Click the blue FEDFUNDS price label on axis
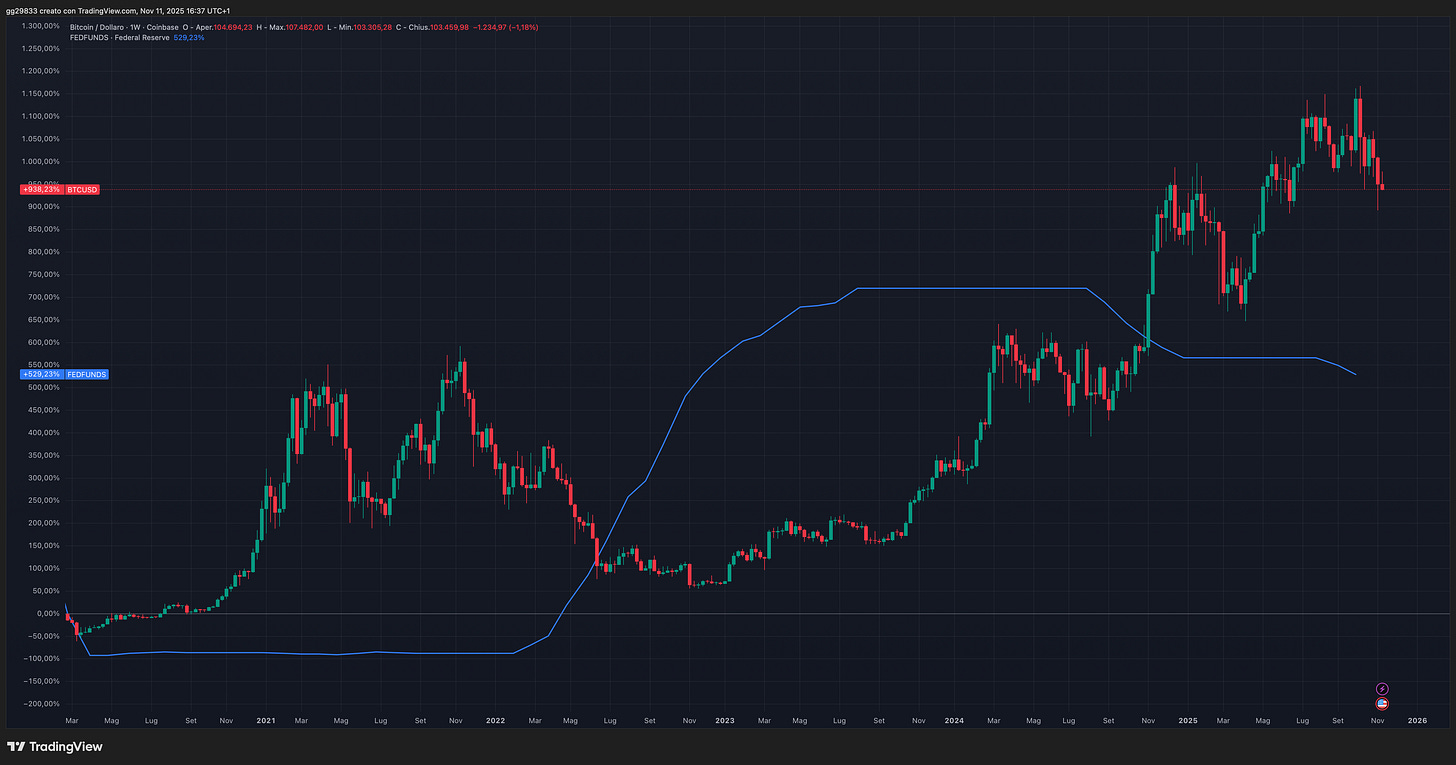 coord(85,374)
